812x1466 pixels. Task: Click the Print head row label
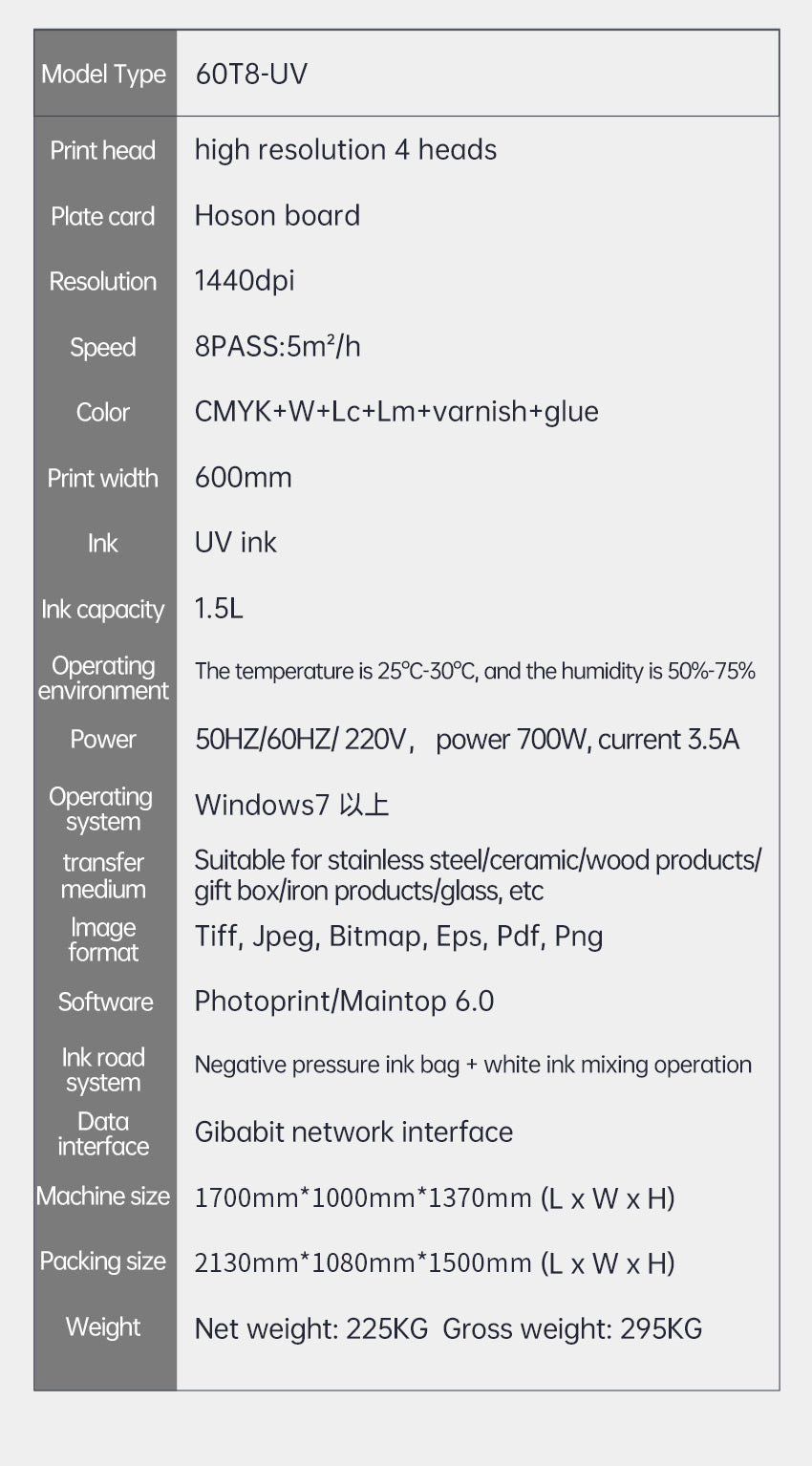(x=103, y=150)
